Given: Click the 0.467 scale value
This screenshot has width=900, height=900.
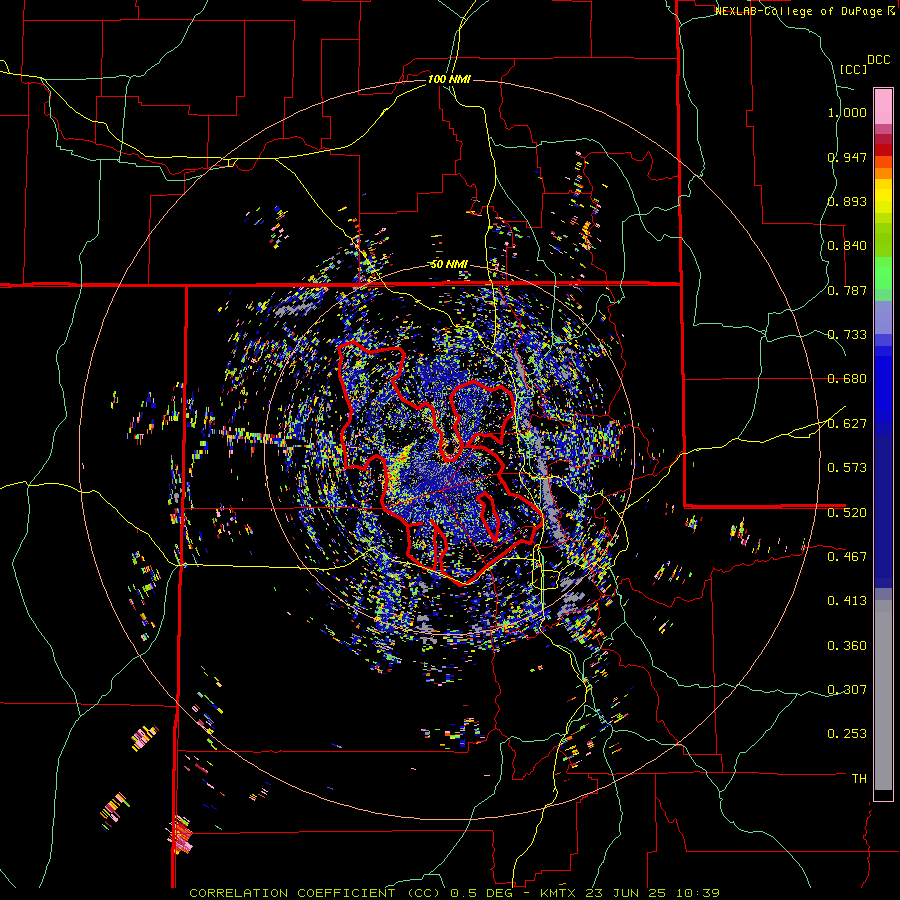Looking at the screenshot, I should pos(847,557).
